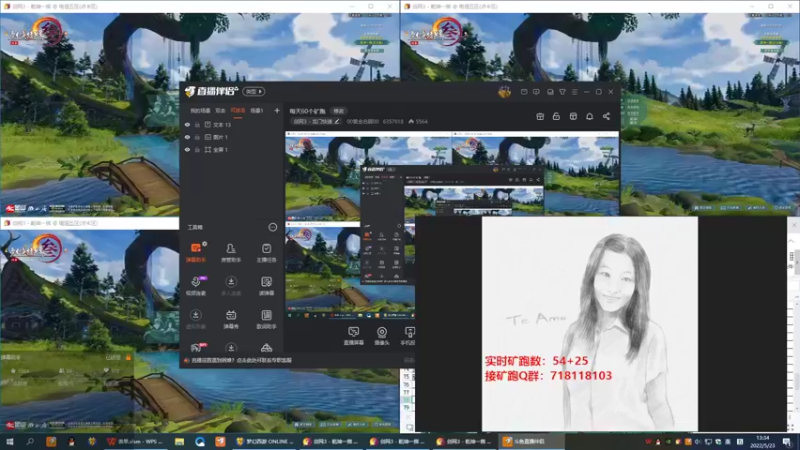Click the red 接矿跑Q群 718118103 text
This screenshot has width=800, height=450.
(548, 376)
